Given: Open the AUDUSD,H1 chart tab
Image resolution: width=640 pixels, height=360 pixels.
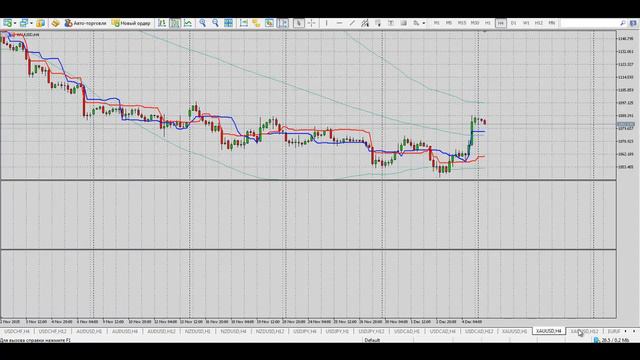Looking at the screenshot, I should pos(89,331).
